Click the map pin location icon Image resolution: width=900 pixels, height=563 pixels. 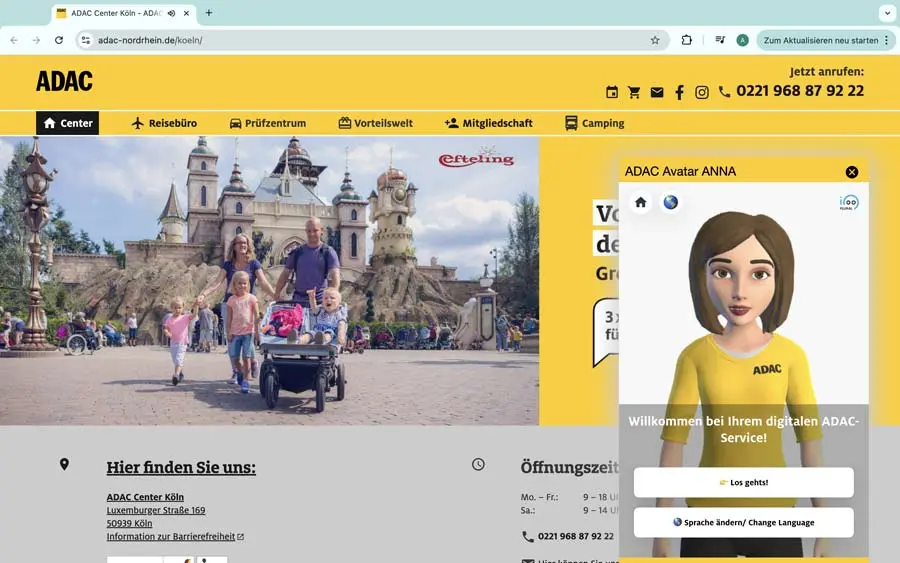pos(64,464)
